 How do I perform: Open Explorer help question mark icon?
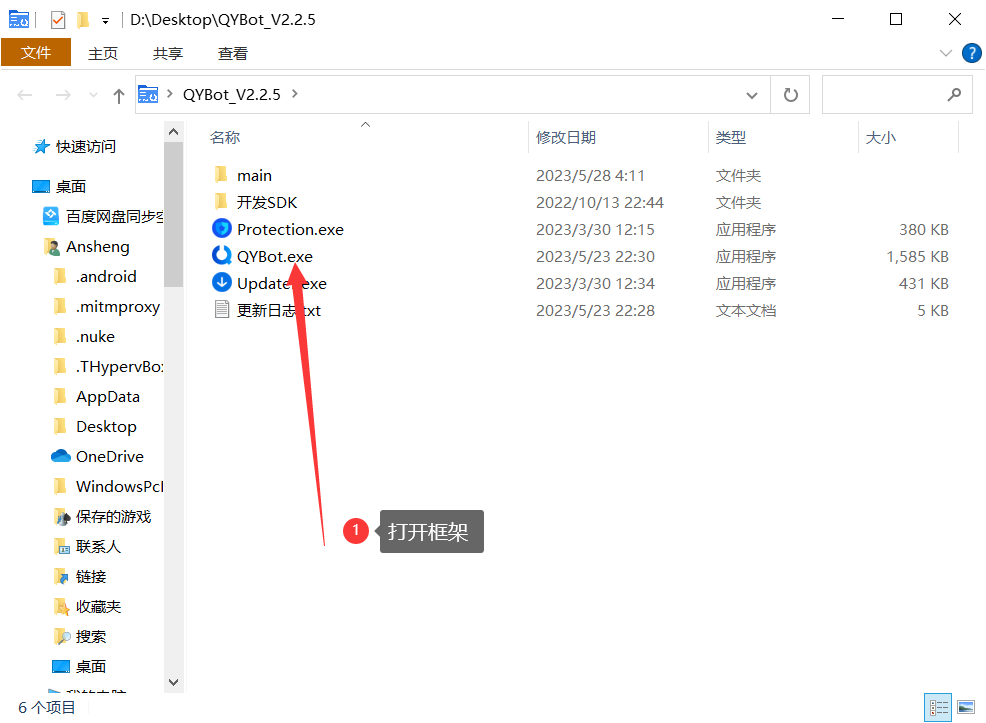(970, 53)
